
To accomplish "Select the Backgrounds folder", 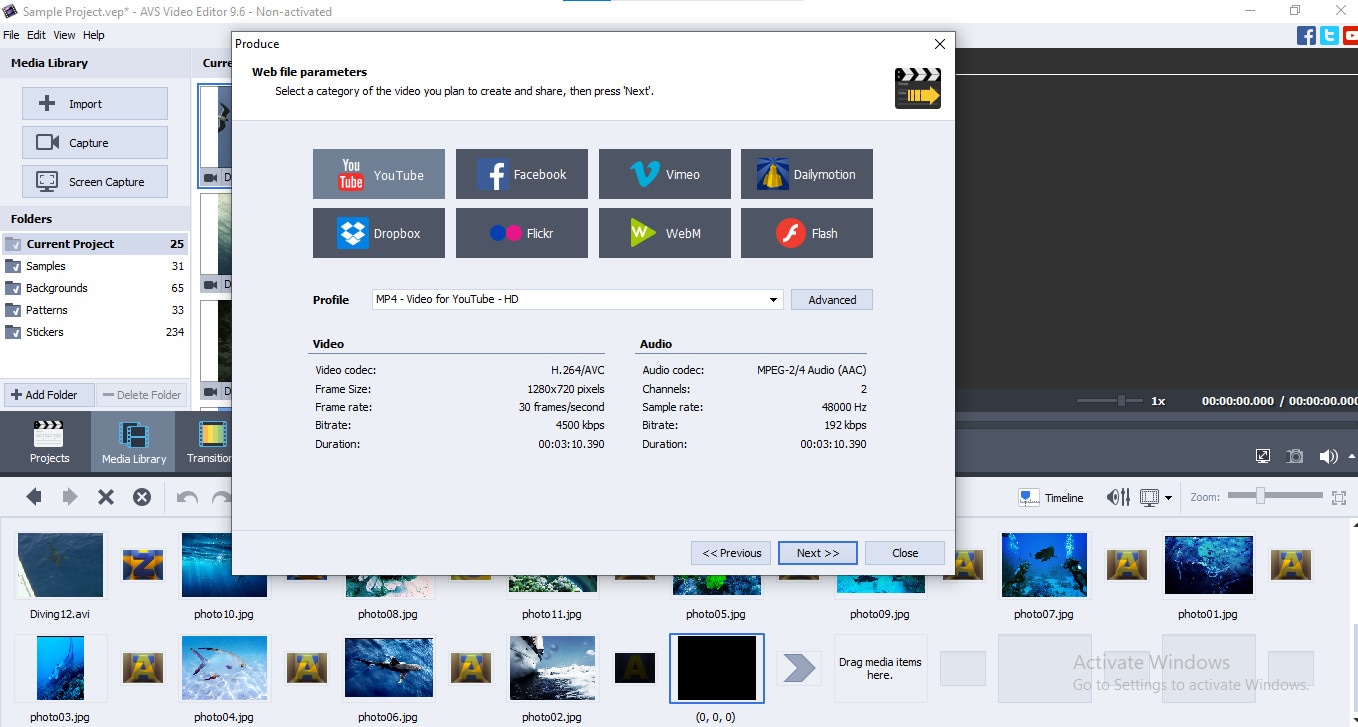I will coord(95,288).
